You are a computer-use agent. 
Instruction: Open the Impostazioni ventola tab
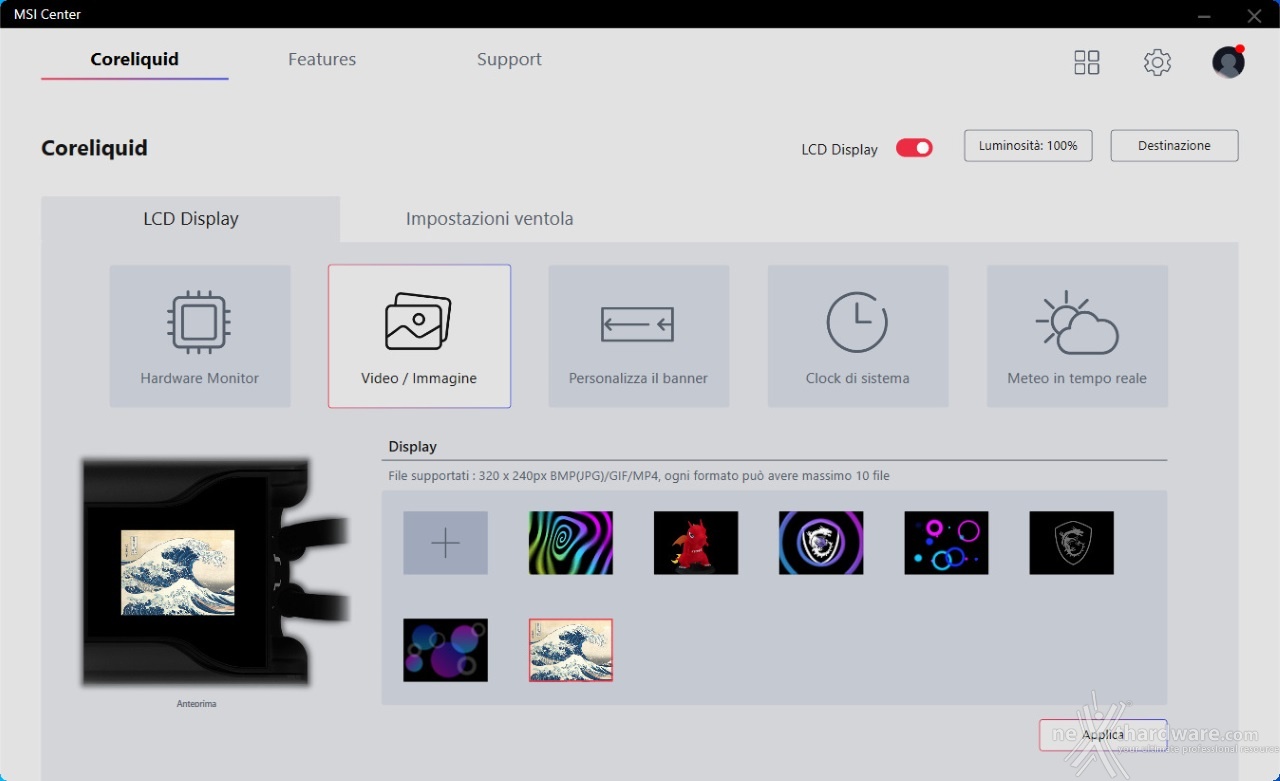click(489, 219)
